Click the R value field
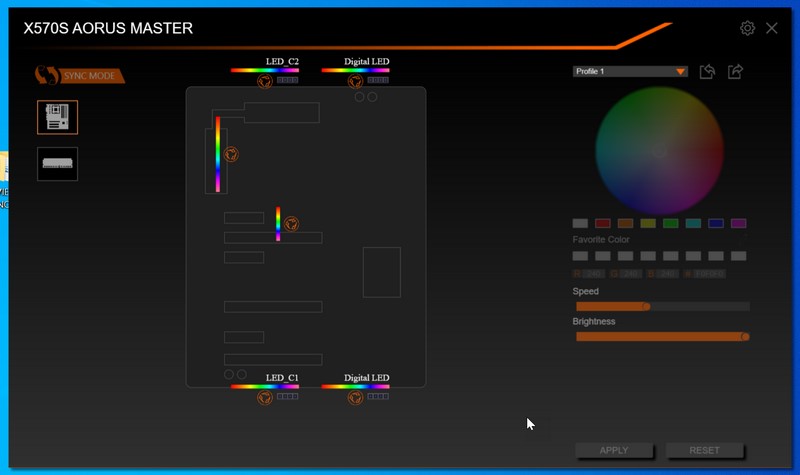This screenshot has height=475, width=800. pyautogui.click(x=593, y=274)
